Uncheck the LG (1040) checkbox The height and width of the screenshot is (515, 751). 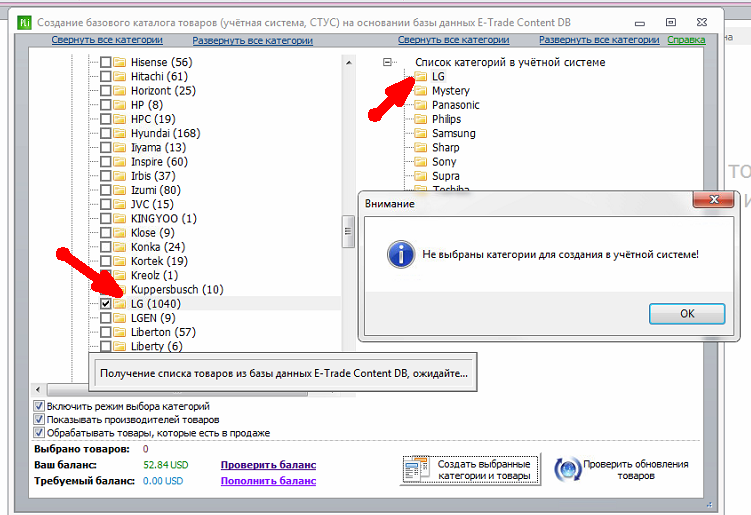[x=106, y=304]
